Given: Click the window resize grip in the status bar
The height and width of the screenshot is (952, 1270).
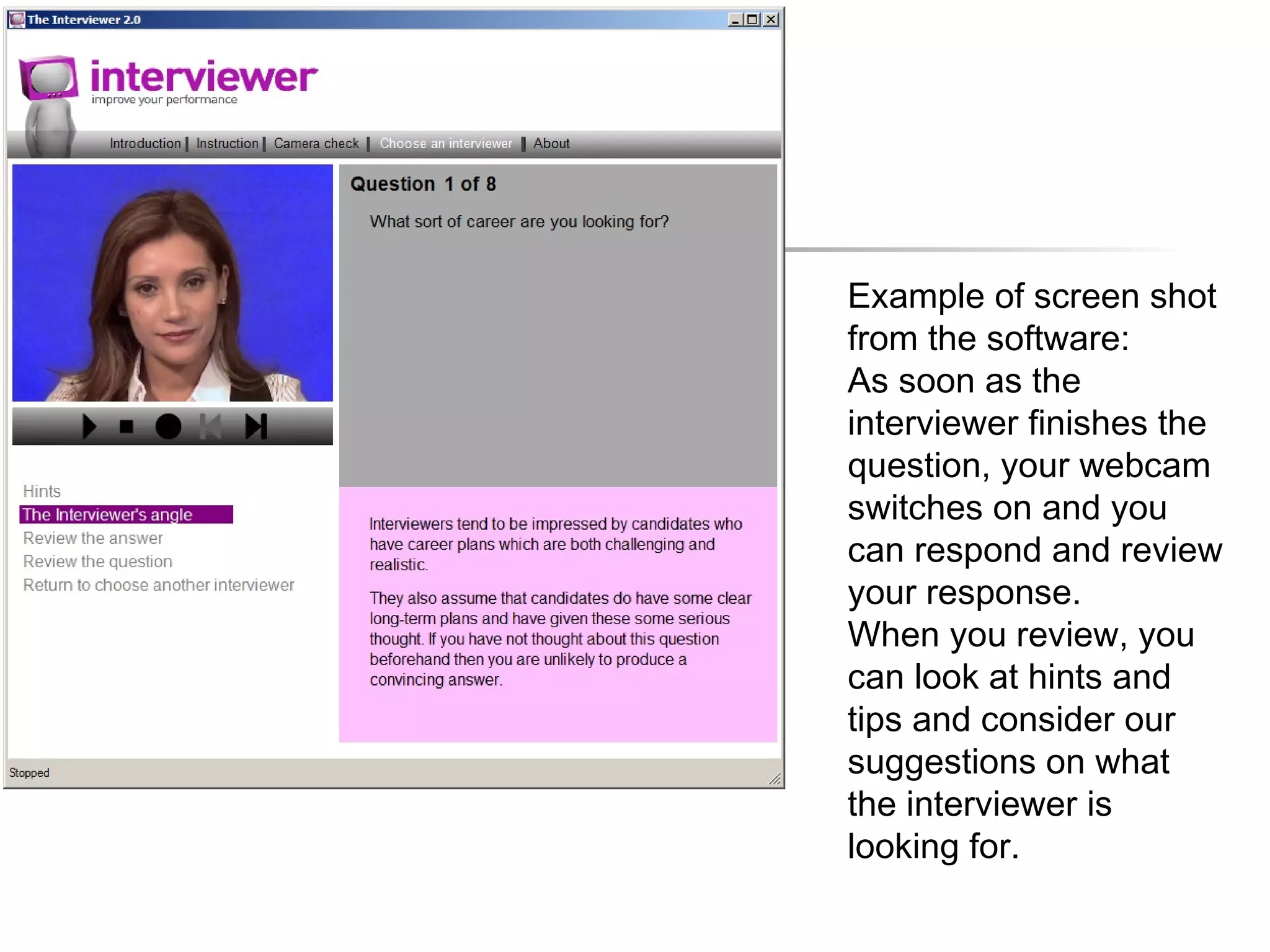Looking at the screenshot, I should point(775,778).
